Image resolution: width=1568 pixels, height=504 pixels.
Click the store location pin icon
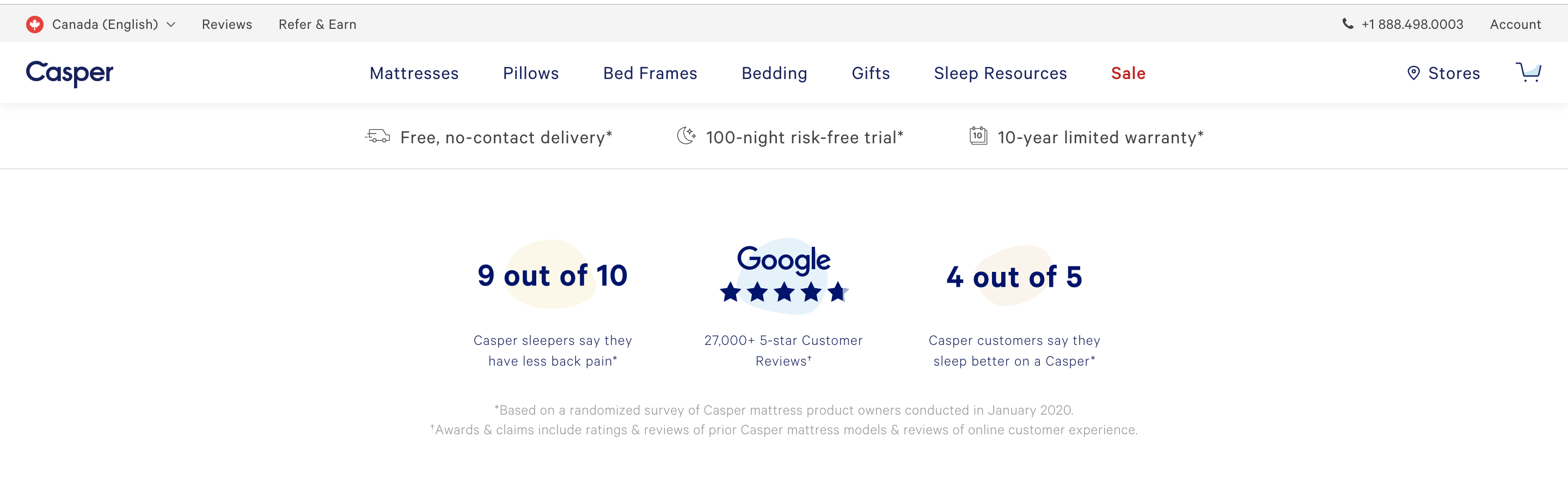[x=1413, y=72]
